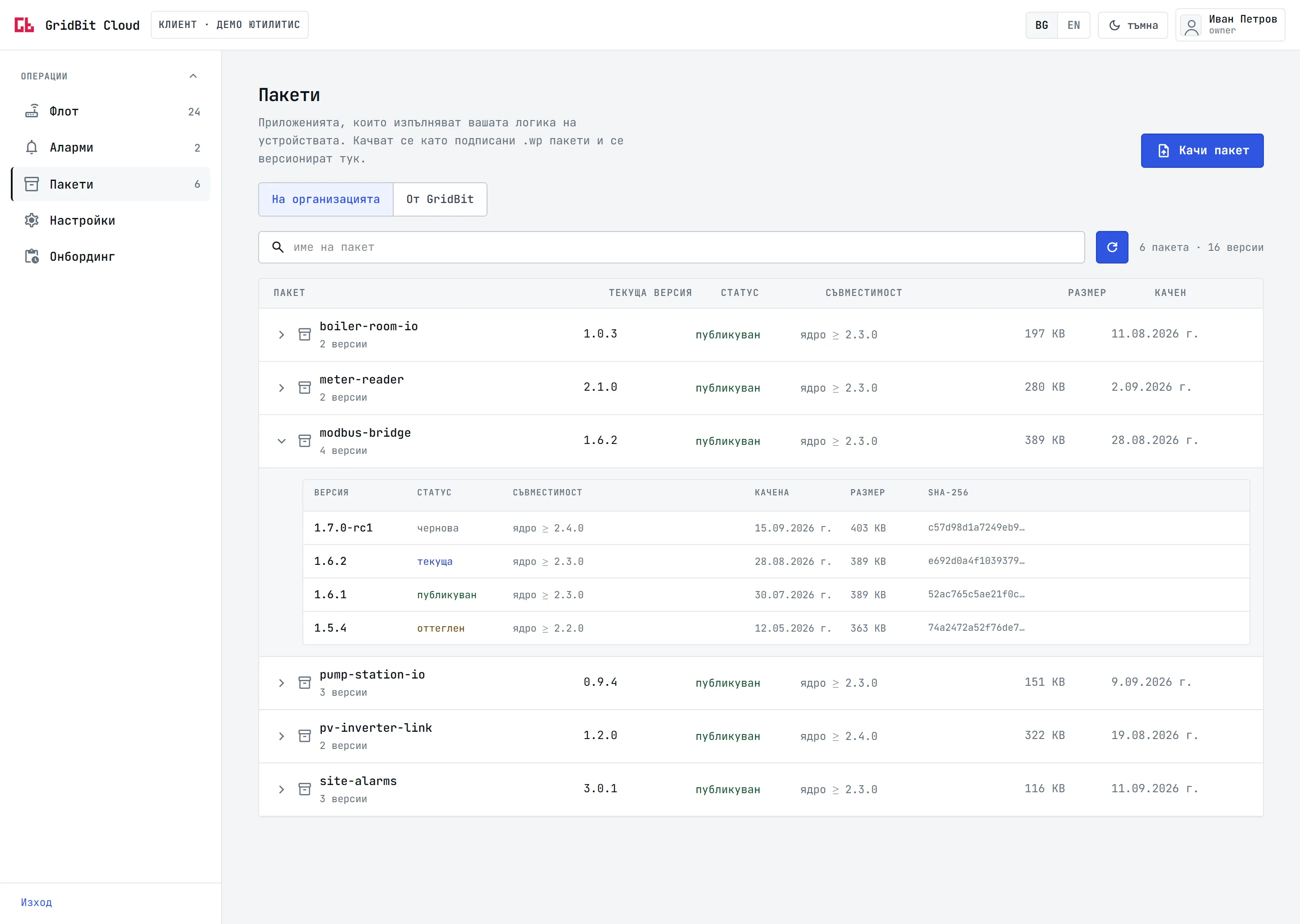
Task: Collapse the modbus-bridge versions
Action: [x=281, y=441]
